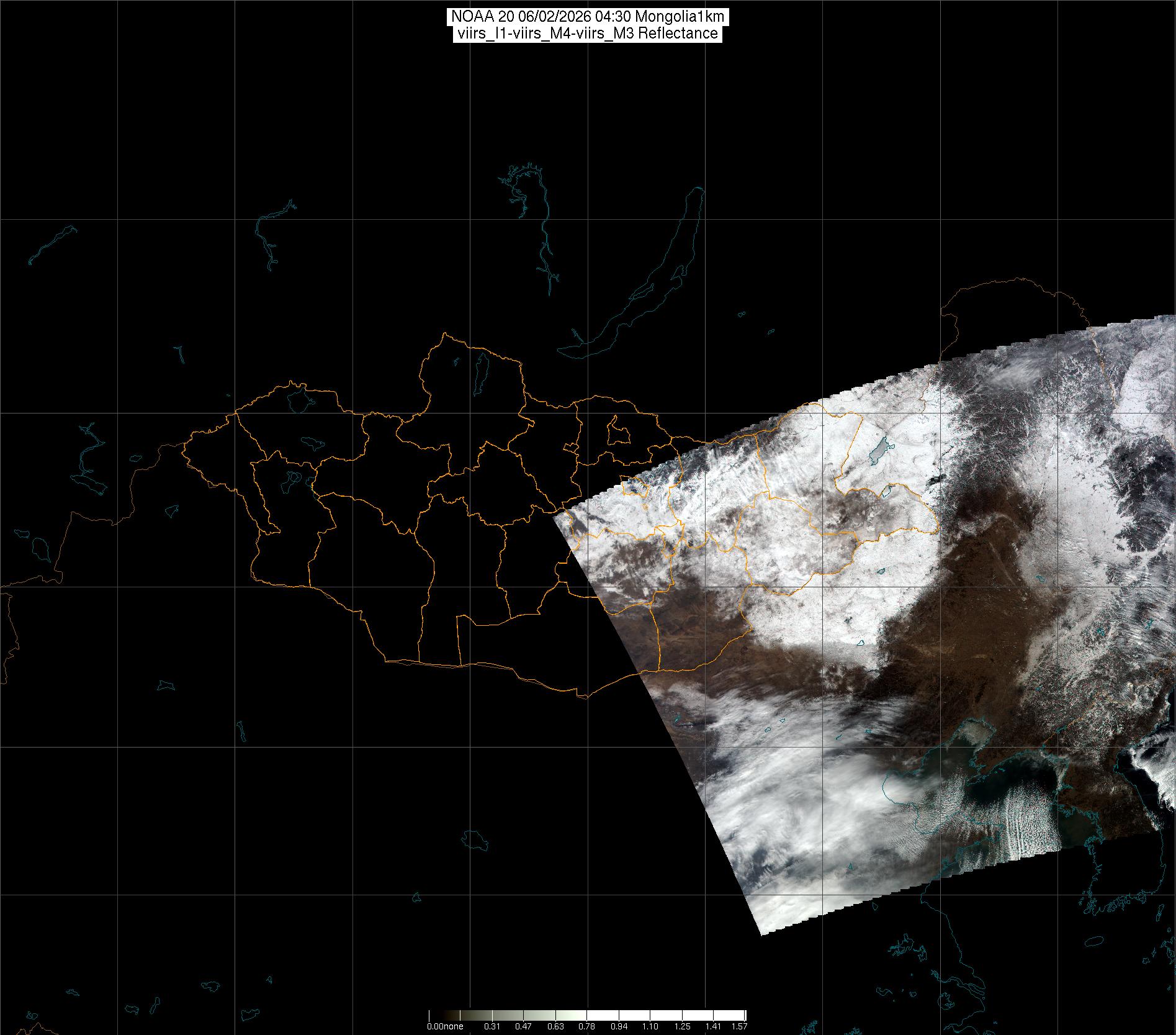Click the 0.63 colorbar tick label
This screenshot has width=1176, height=1035.
555,1026
